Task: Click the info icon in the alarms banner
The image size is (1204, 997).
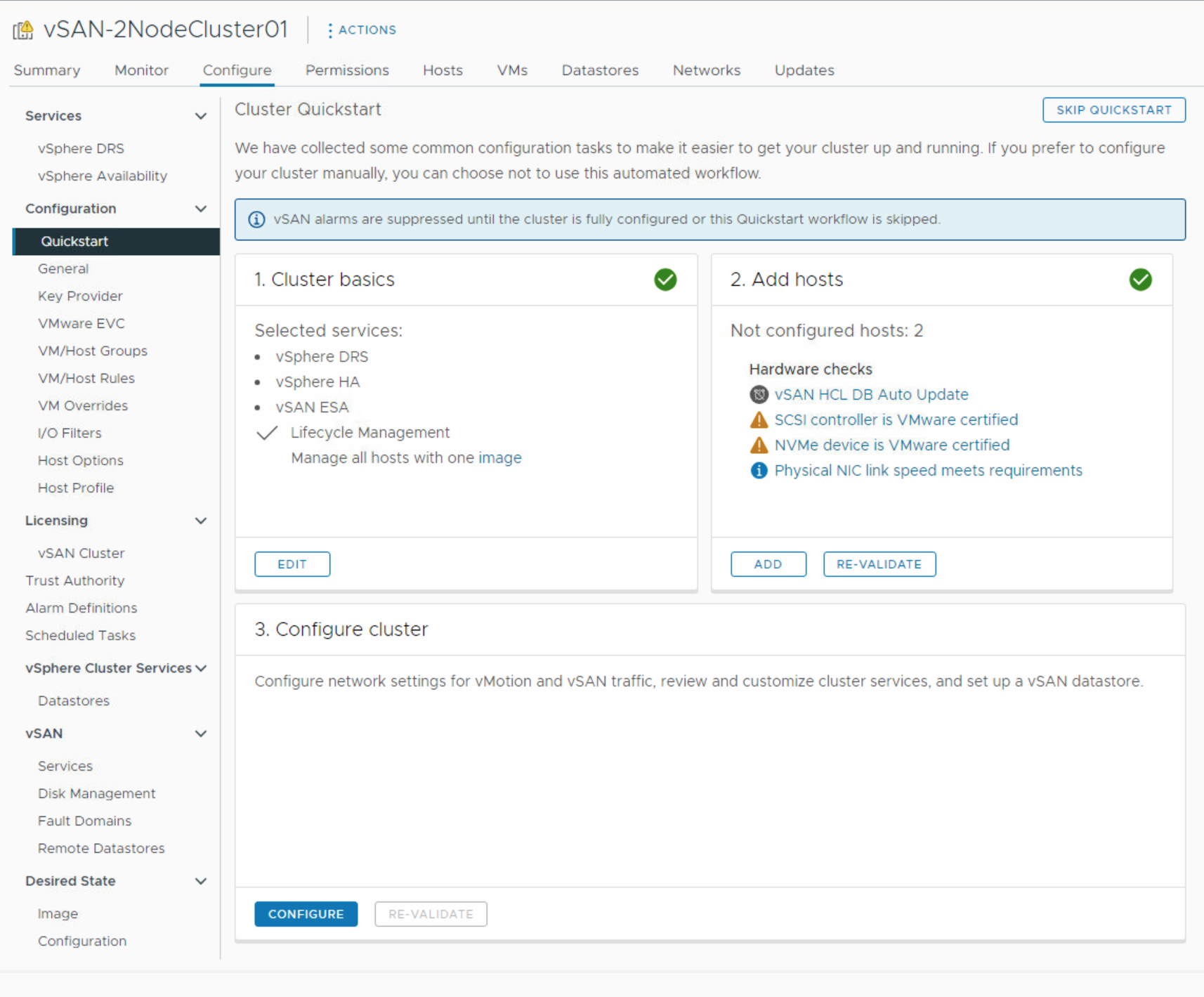Action: coord(256,219)
